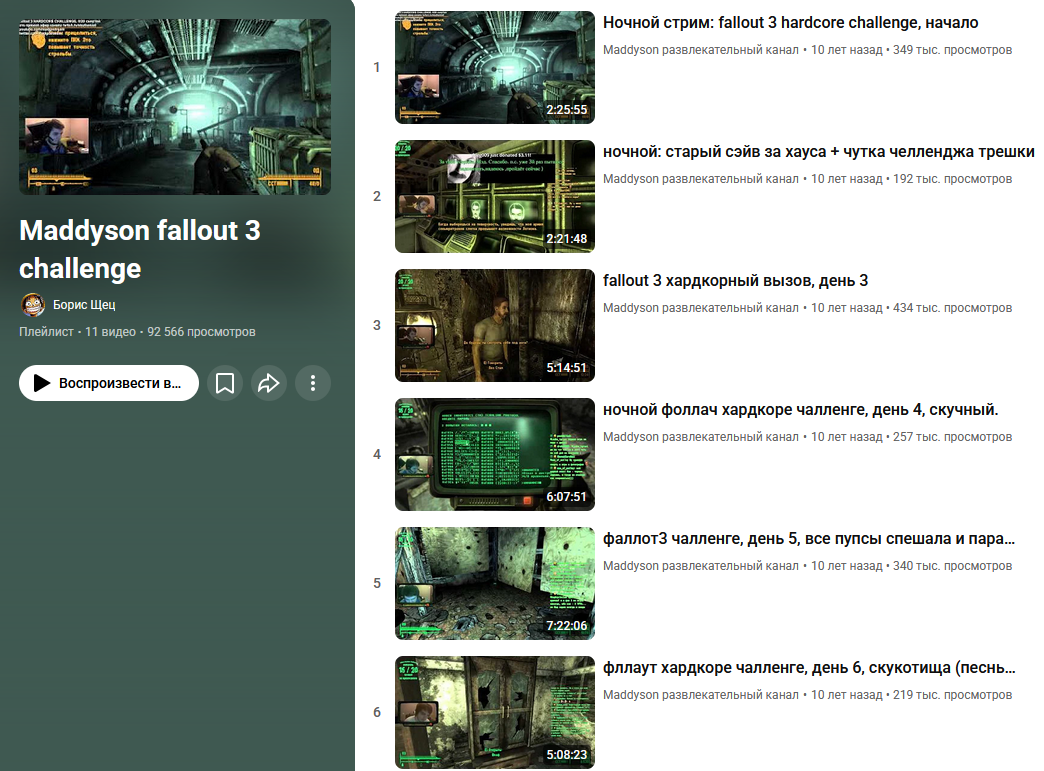Viewport: 1044px width, 771px height.
Task: Open video thumbnail with duration 2:25:55
Action: tap(495, 67)
